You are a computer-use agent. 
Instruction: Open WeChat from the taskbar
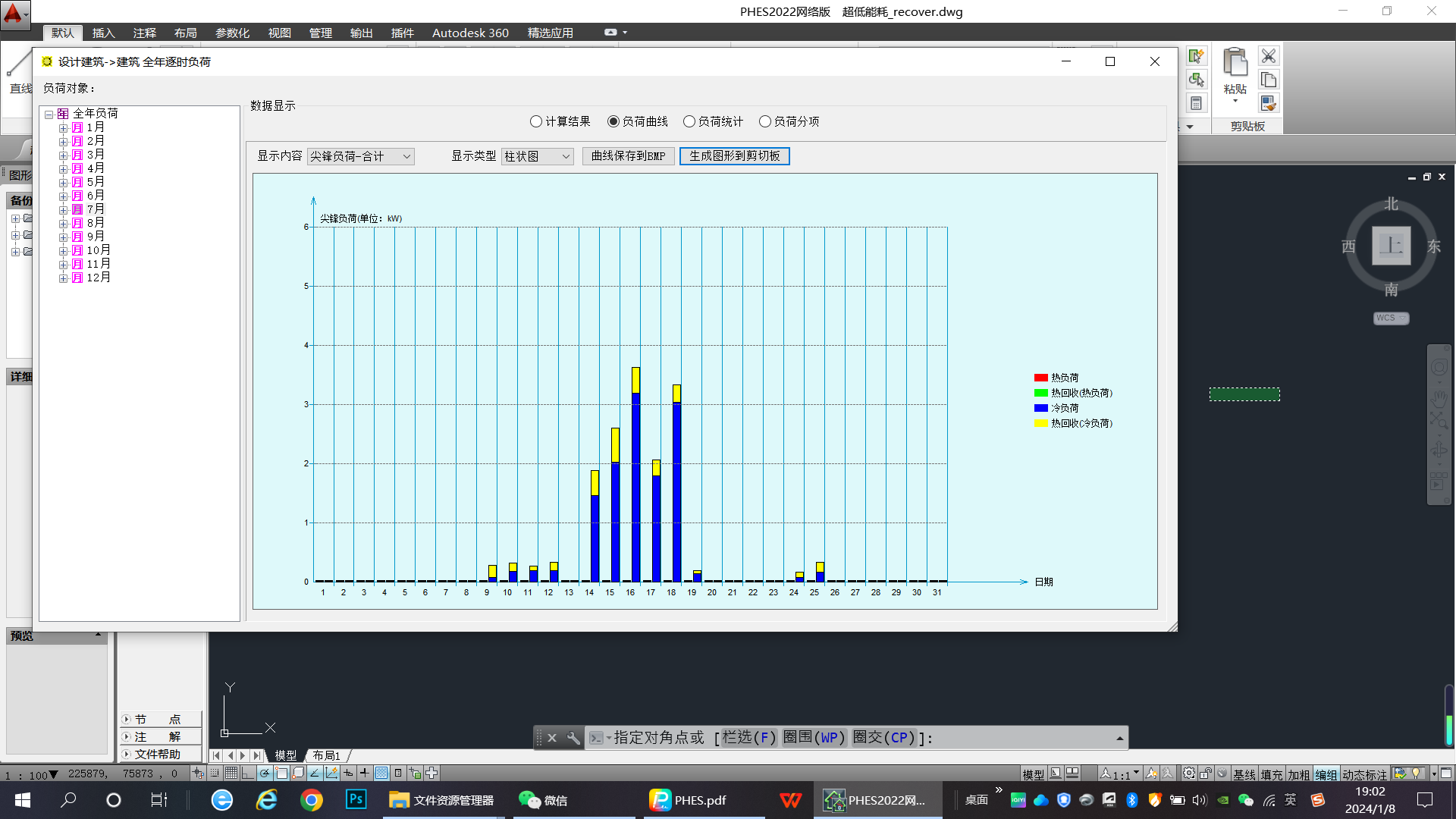pyautogui.click(x=543, y=800)
